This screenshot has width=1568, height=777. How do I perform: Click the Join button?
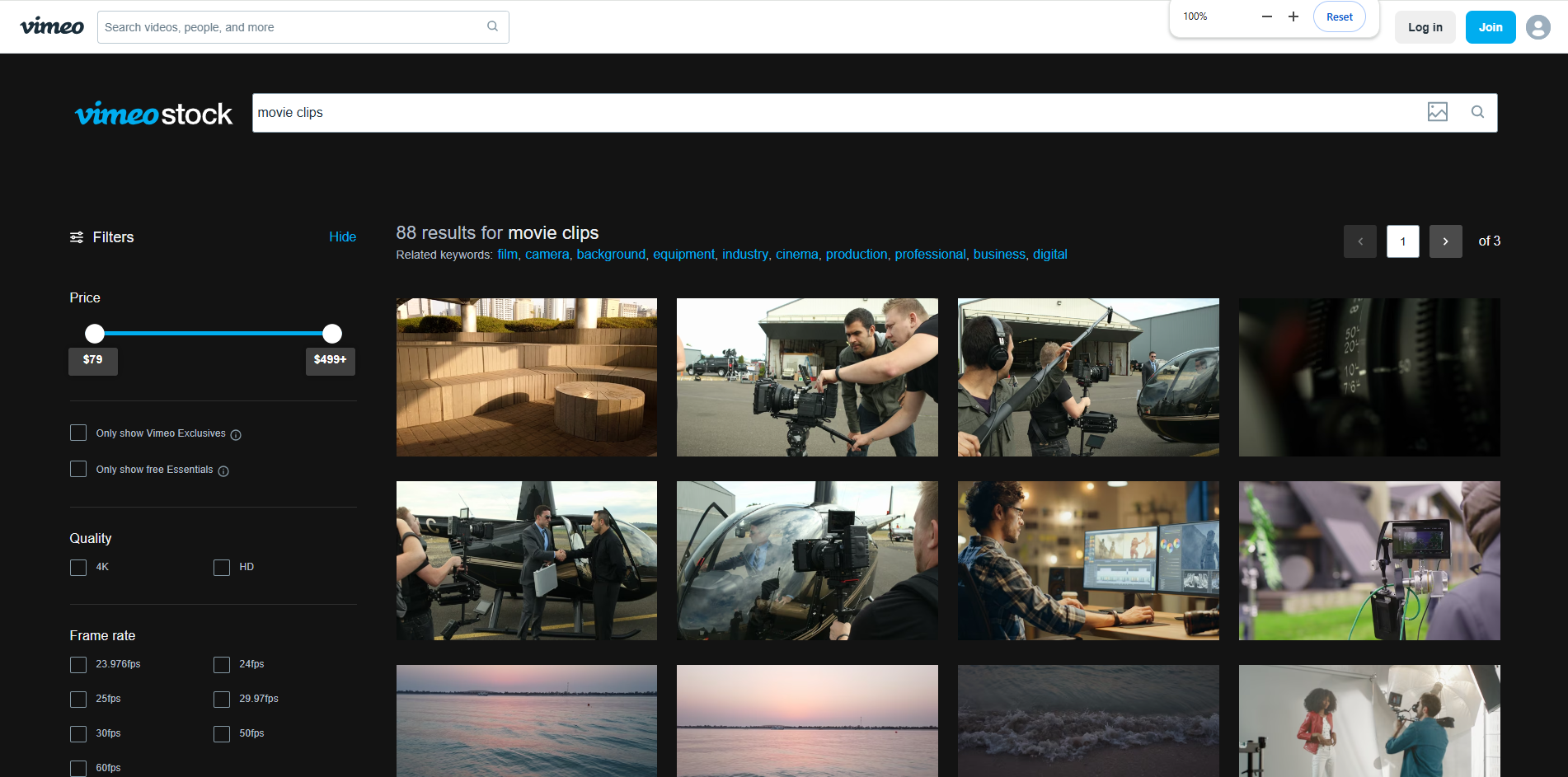[1490, 26]
